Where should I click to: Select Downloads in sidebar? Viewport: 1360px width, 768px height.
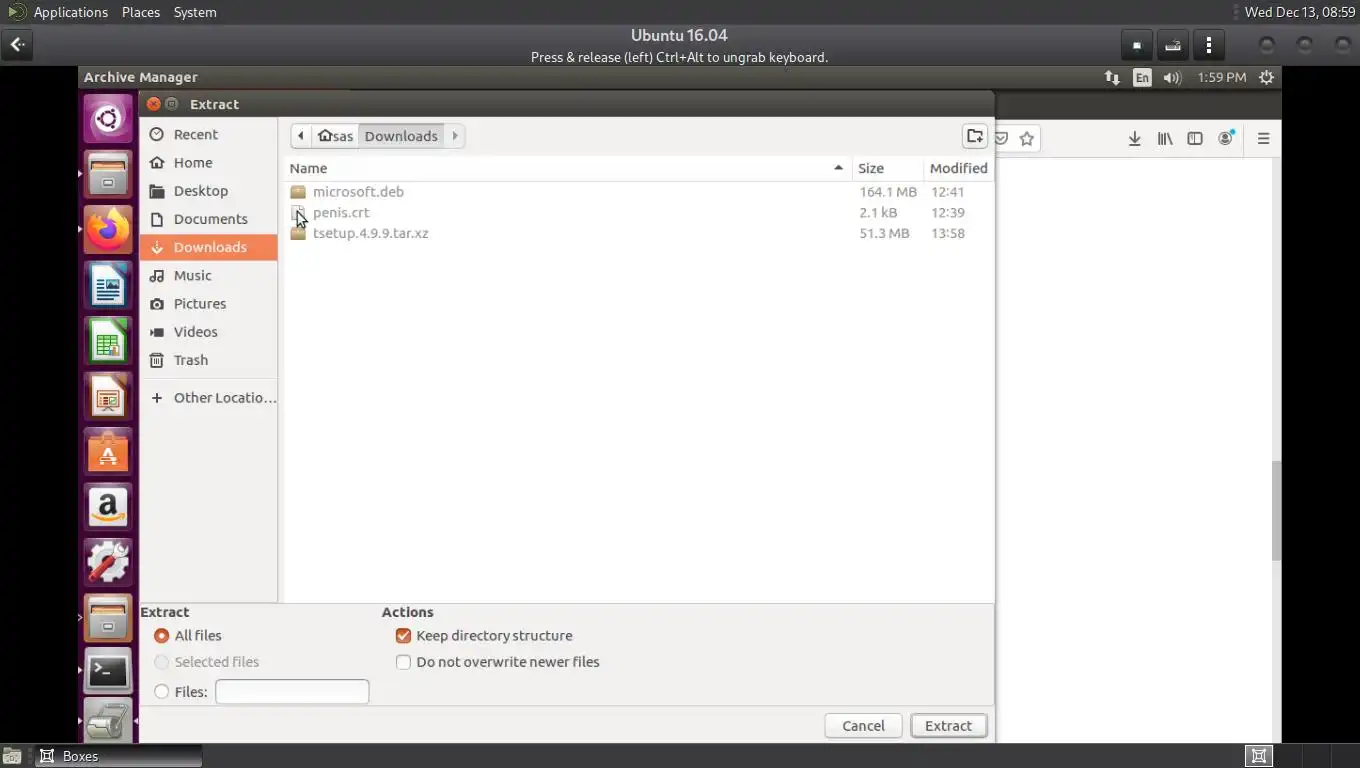[208, 247]
